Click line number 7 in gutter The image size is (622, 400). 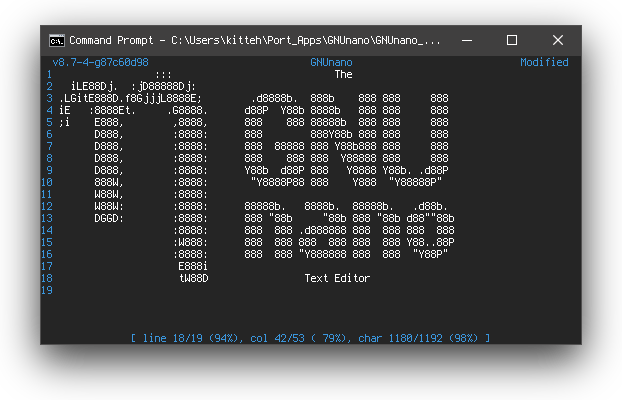[49, 146]
